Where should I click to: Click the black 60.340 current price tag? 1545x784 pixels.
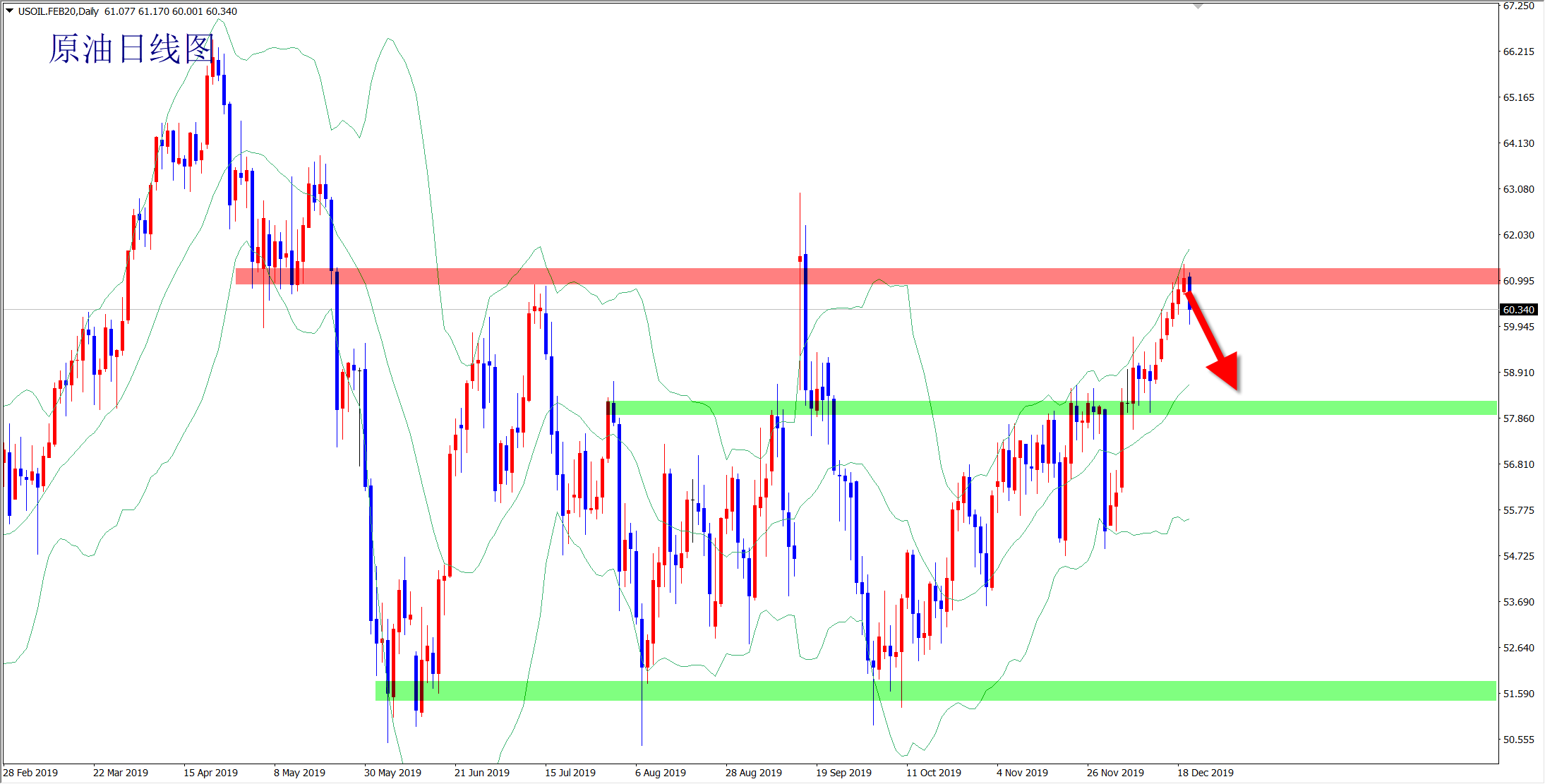(x=1518, y=310)
